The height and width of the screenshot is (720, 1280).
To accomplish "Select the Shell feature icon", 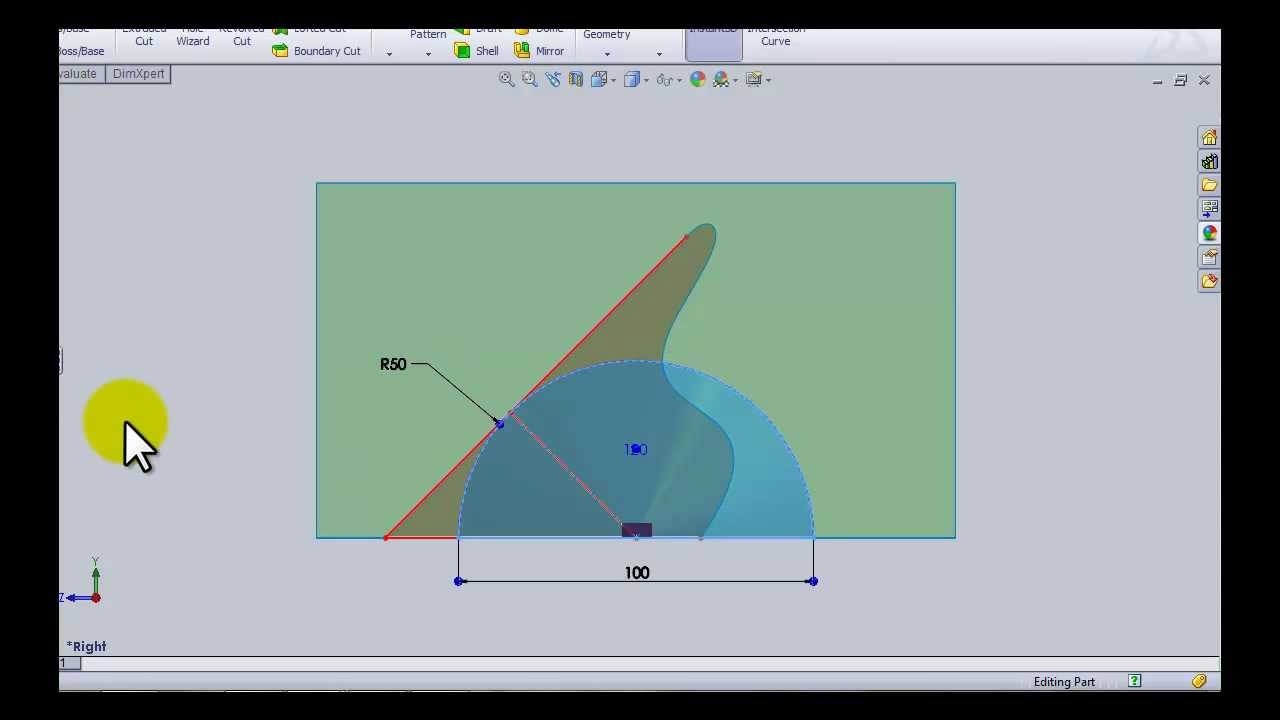I will [462, 51].
